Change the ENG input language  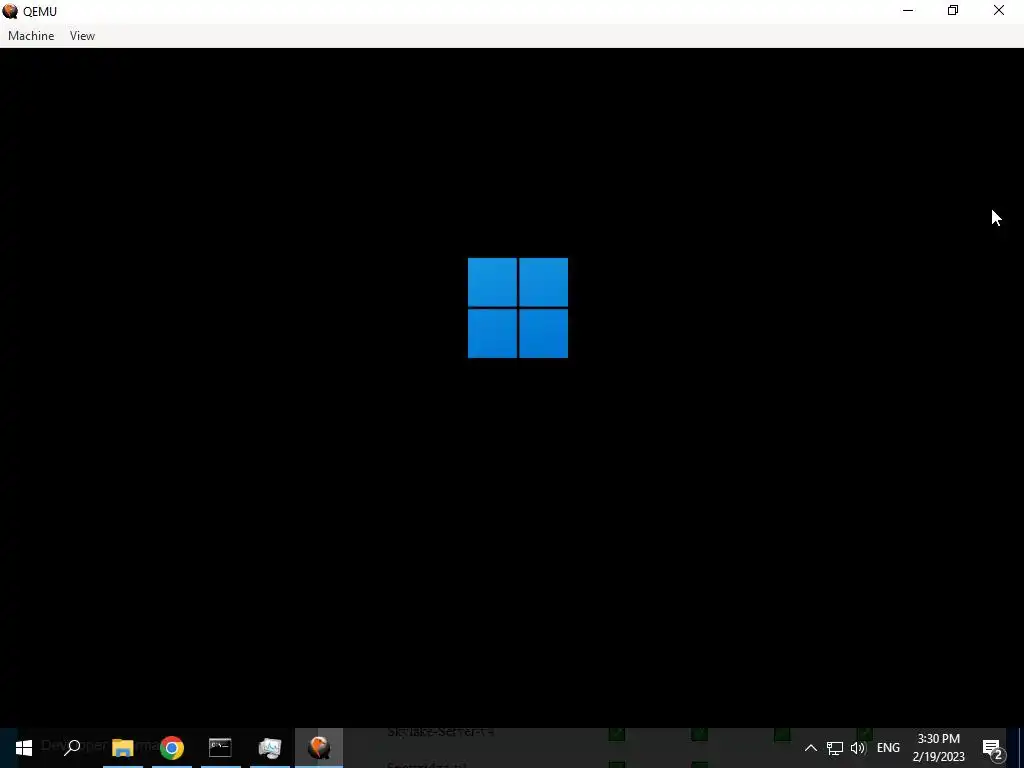click(x=888, y=748)
